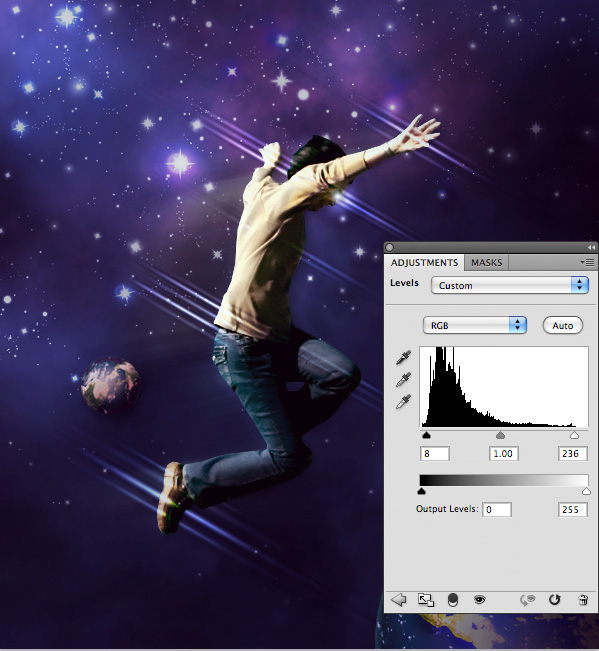This screenshot has height=651, width=599.
Task: Click the histogram graph in Levels
Action: [504, 387]
